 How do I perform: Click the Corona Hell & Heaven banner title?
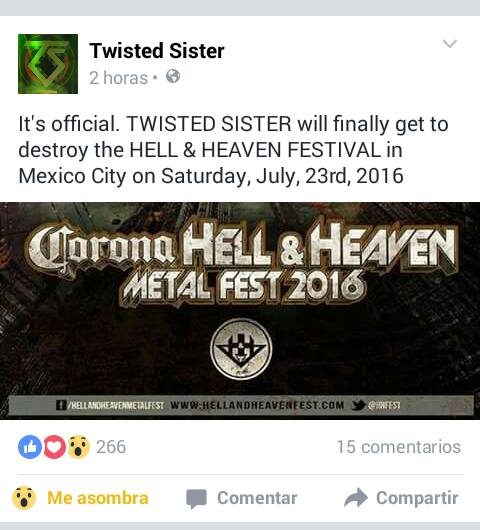click(x=241, y=260)
